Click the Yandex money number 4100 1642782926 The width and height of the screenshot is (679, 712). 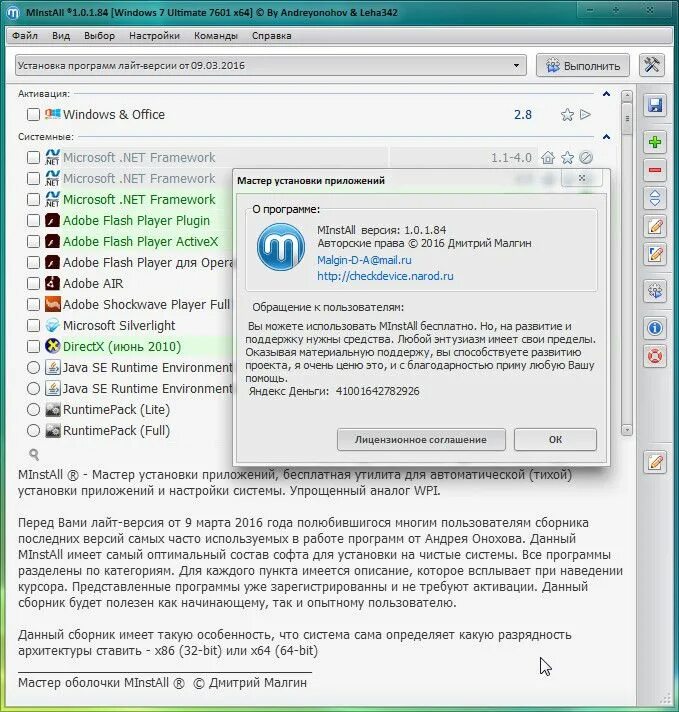coord(377,391)
